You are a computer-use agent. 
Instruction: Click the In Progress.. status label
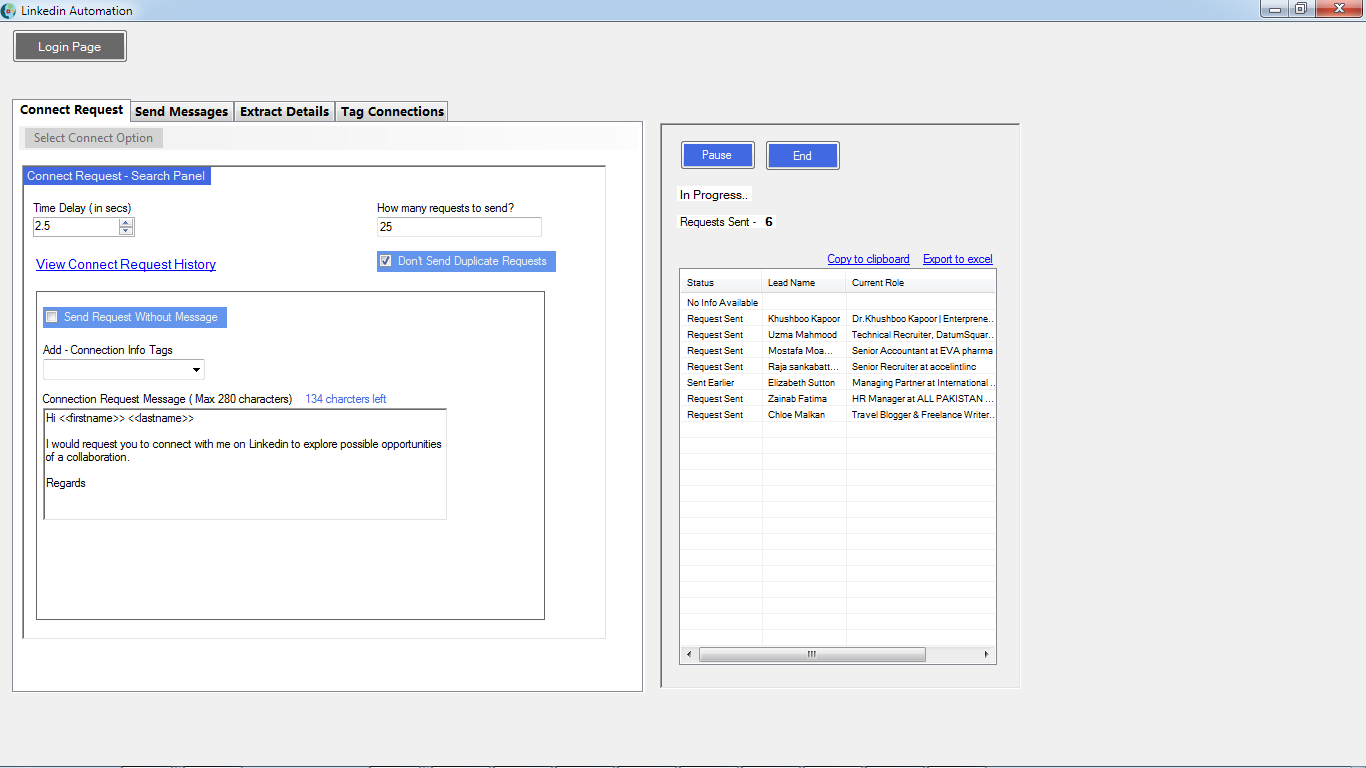click(x=713, y=194)
